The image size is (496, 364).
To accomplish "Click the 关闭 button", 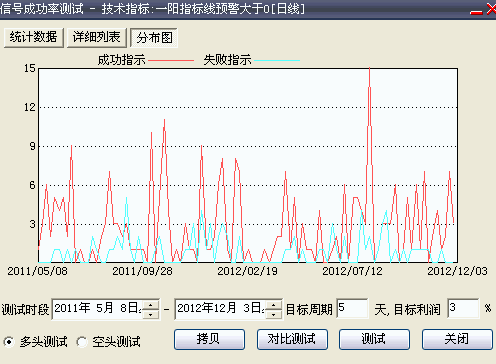I will (457, 339).
